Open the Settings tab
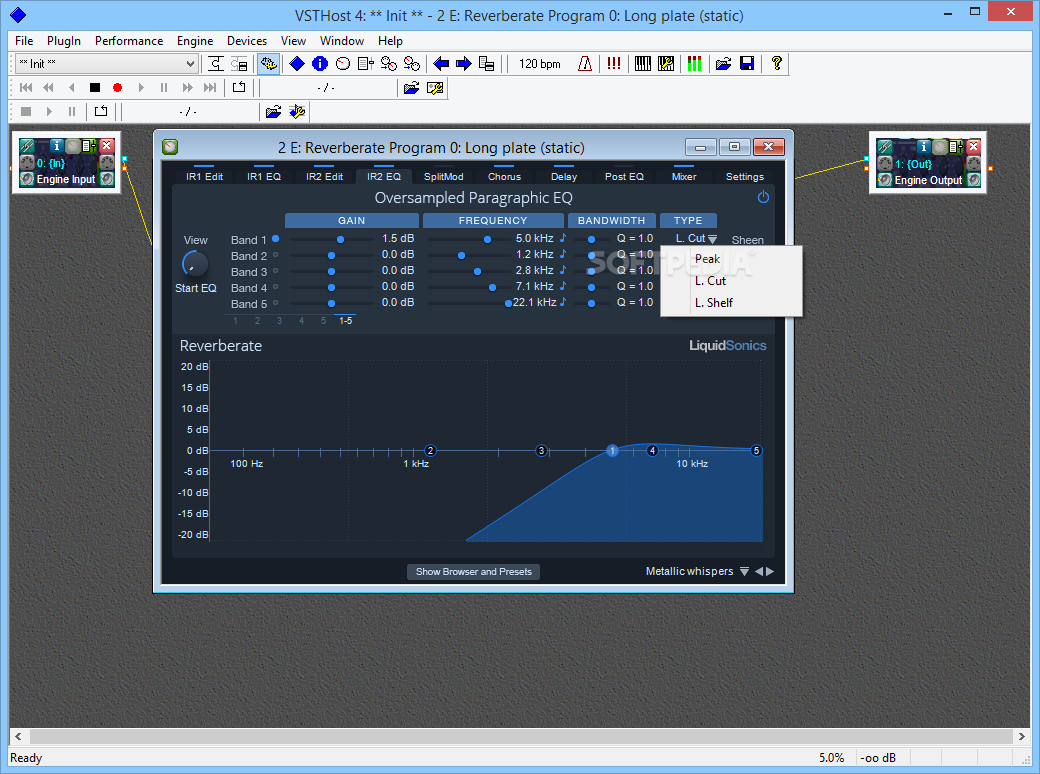The height and width of the screenshot is (774, 1040). 744,176
